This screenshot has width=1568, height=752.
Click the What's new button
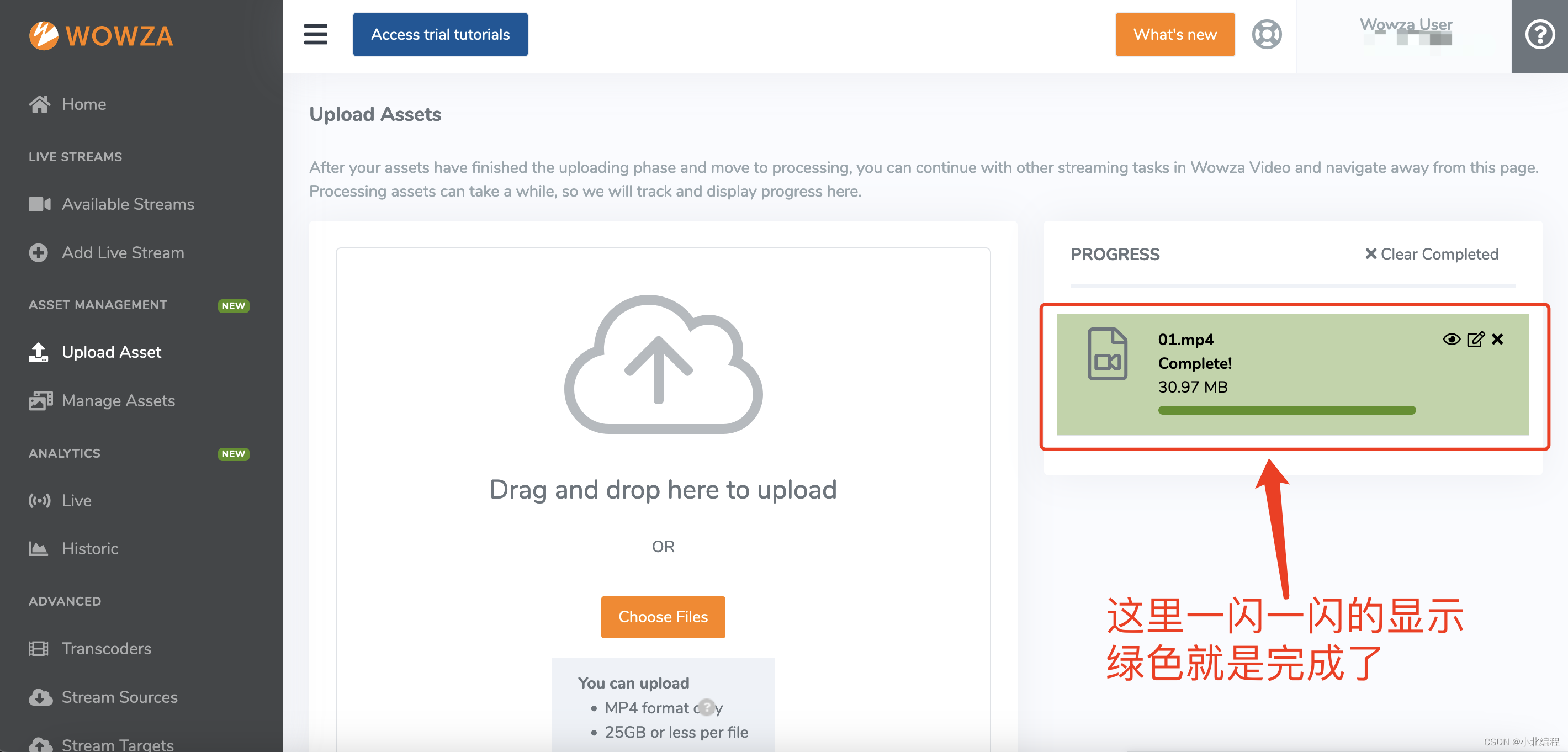pos(1175,34)
